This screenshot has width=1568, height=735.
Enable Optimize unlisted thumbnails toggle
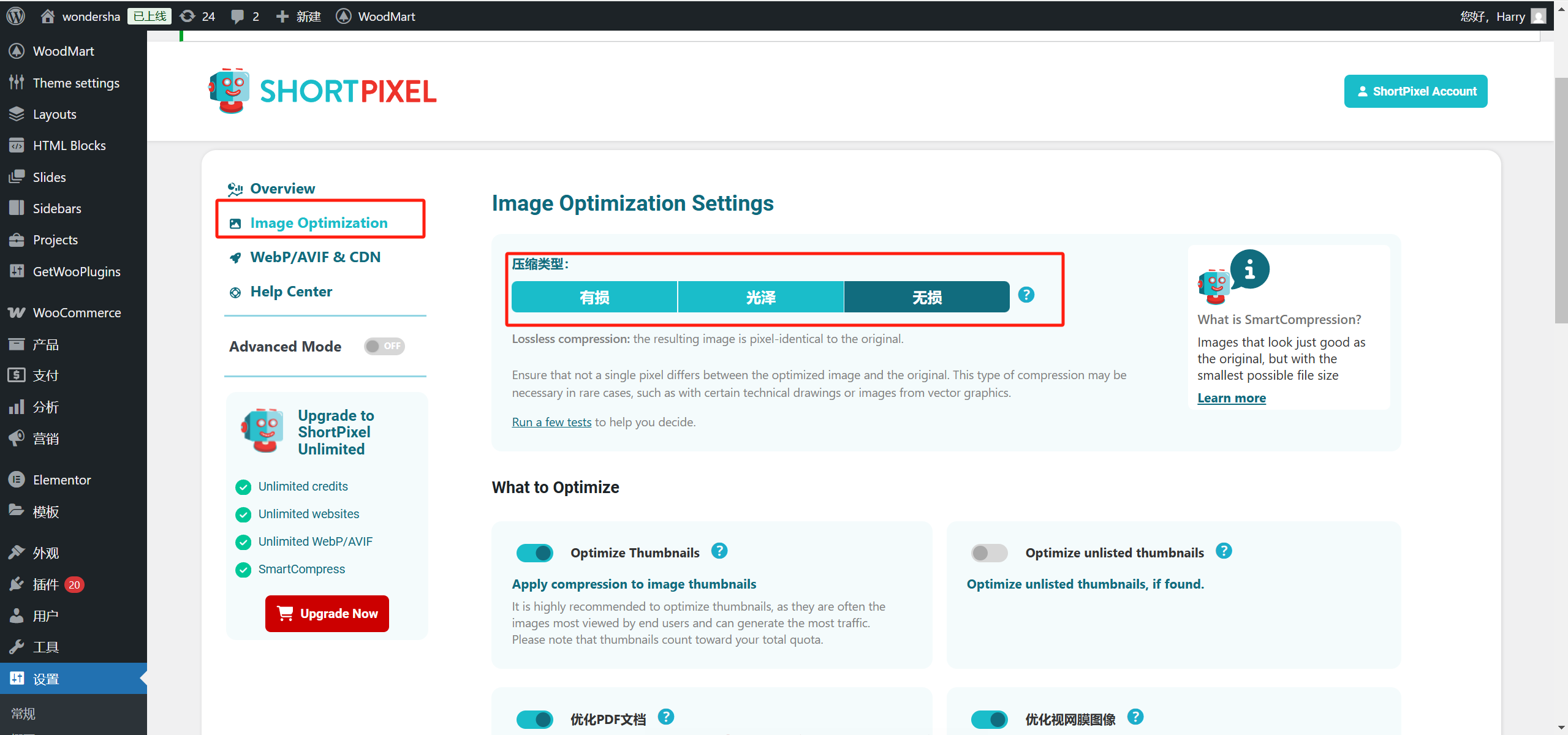(989, 553)
